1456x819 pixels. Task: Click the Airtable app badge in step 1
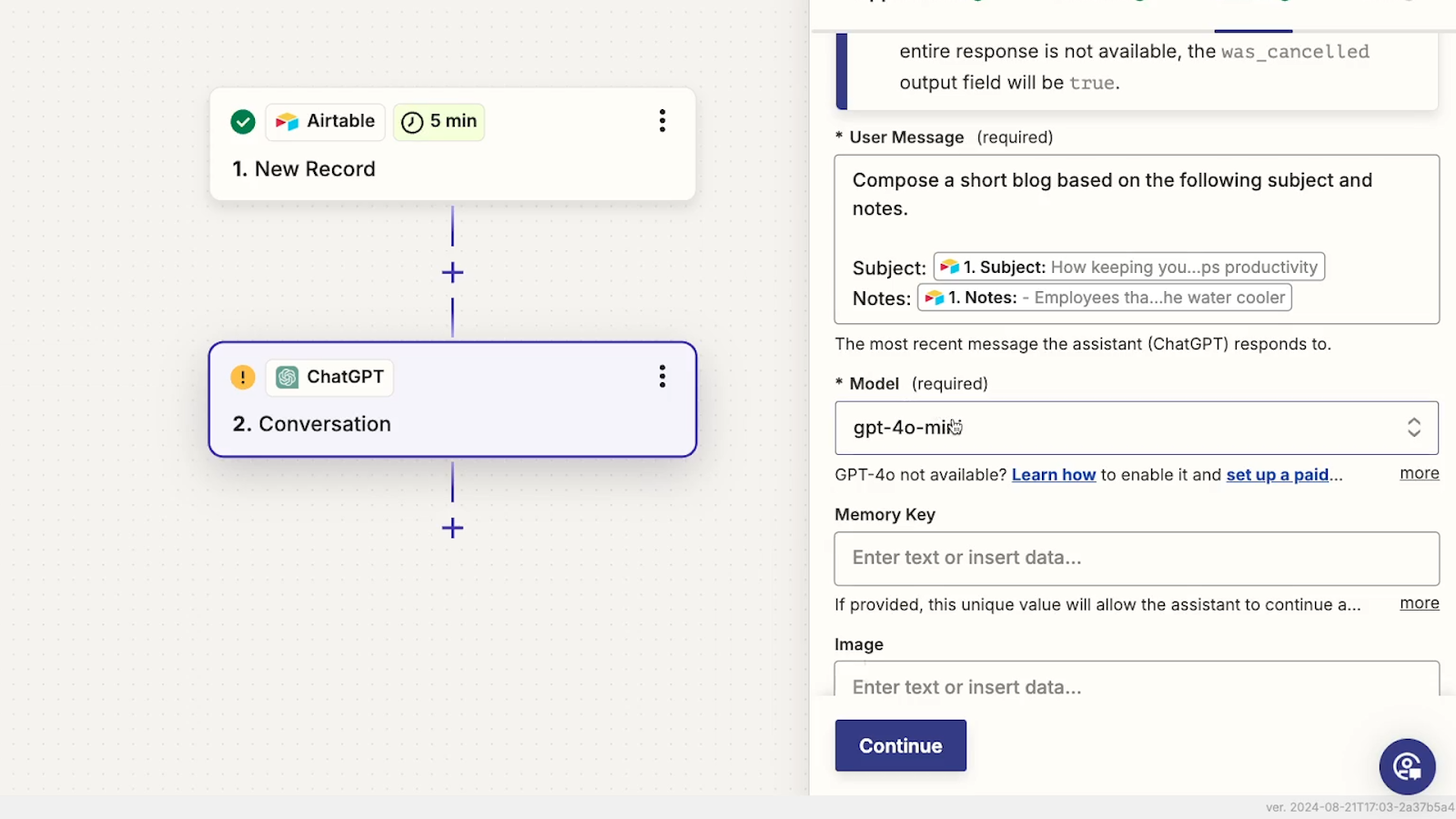point(326,121)
